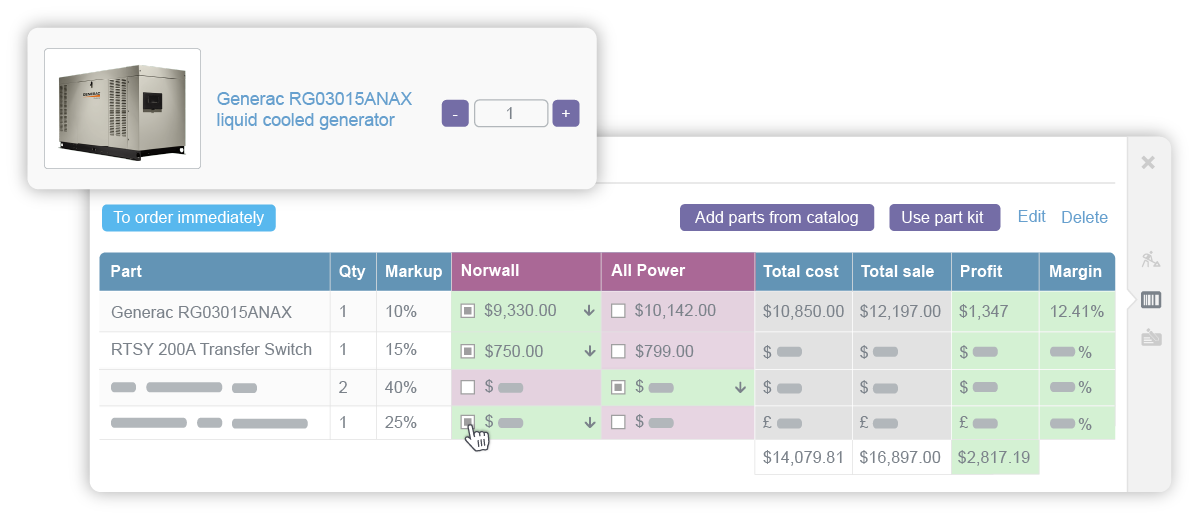This screenshot has width=1200, height=522.
Task: Click the Delete link
Action: click(1084, 218)
